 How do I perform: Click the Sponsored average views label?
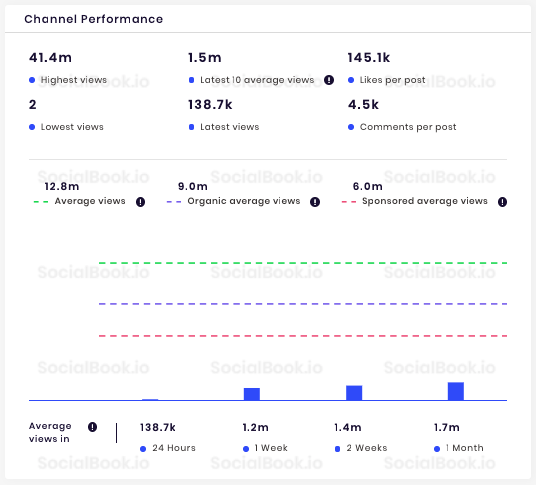click(425, 201)
